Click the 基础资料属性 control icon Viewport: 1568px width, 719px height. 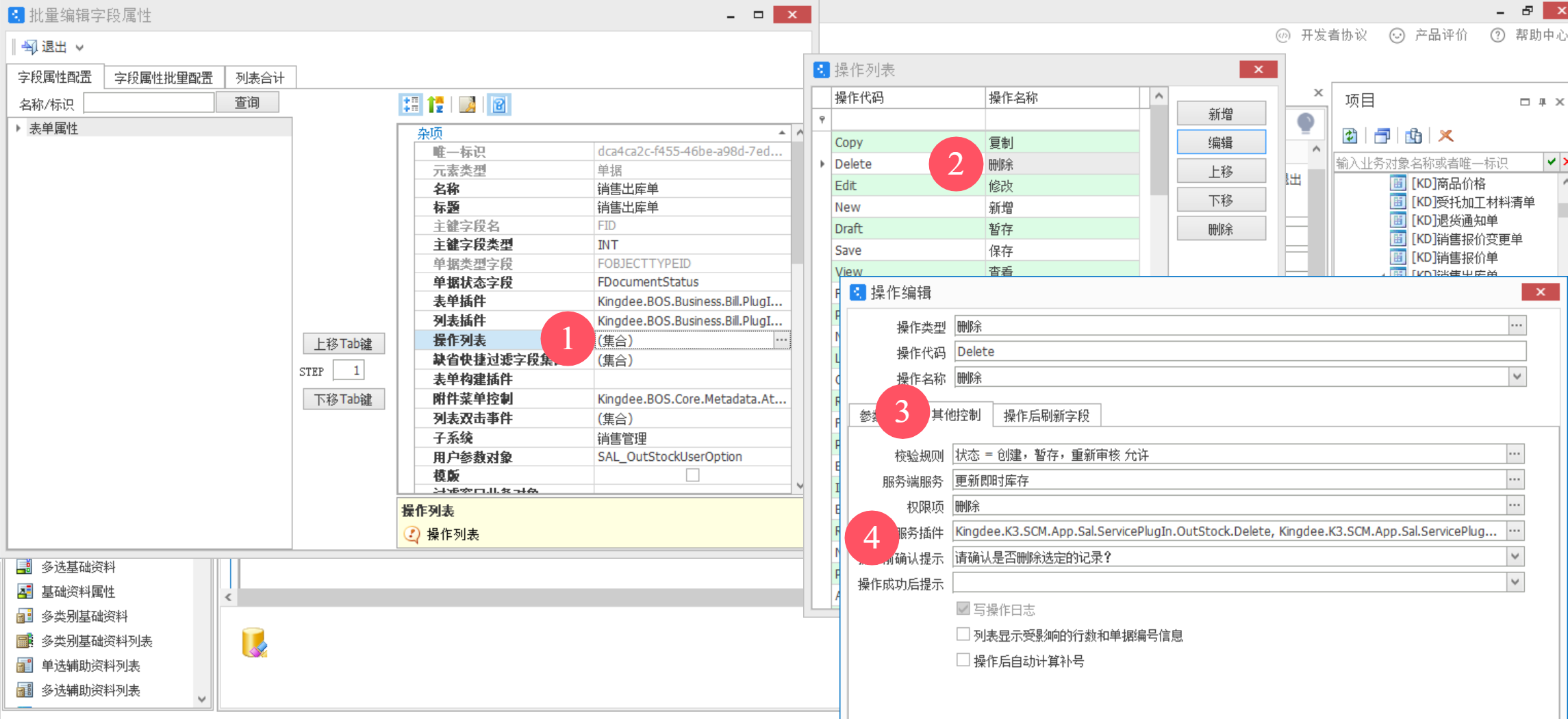pyautogui.click(x=25, y=591)
